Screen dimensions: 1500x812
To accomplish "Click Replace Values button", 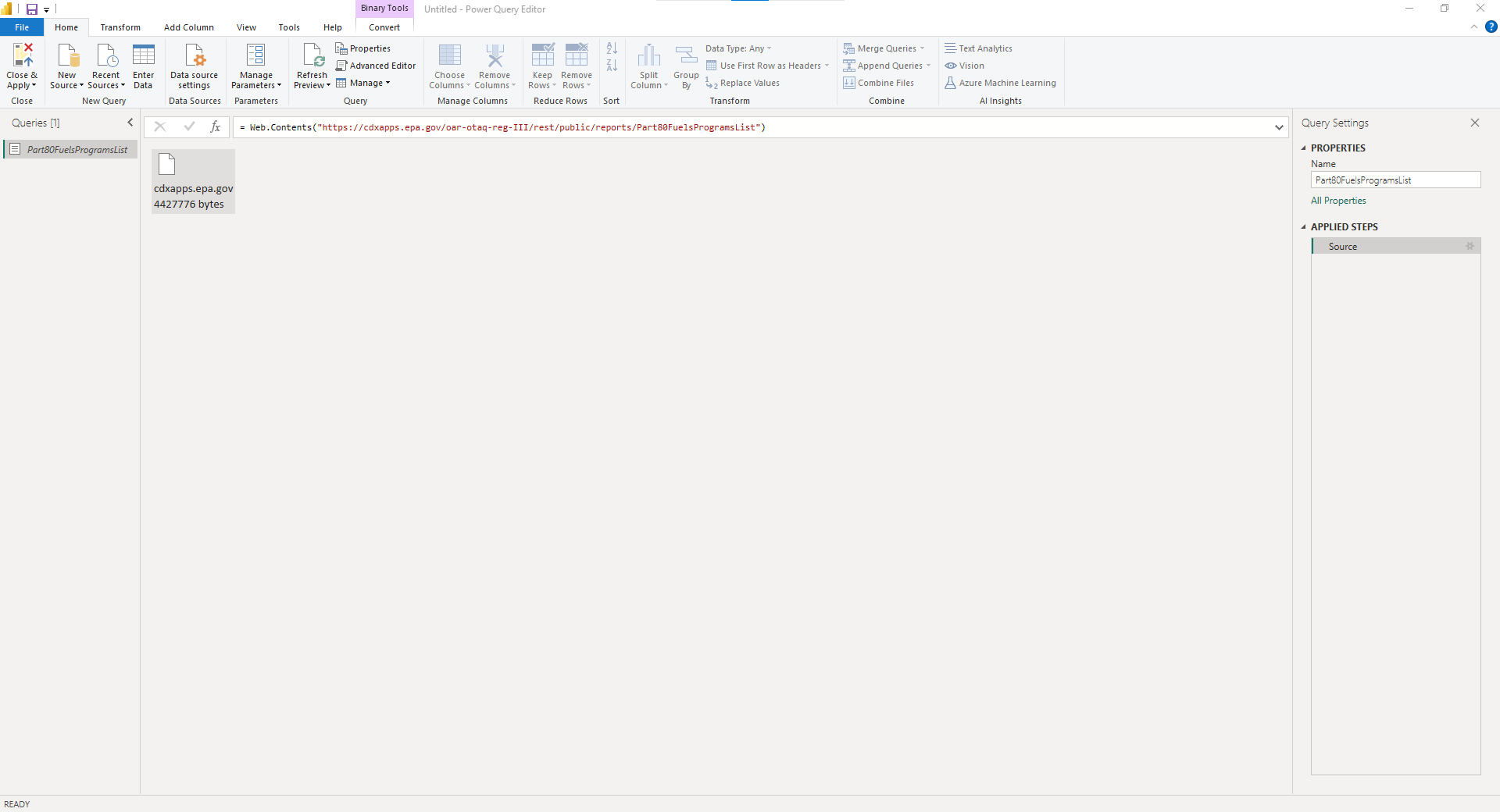I will (x=742, y=83).
